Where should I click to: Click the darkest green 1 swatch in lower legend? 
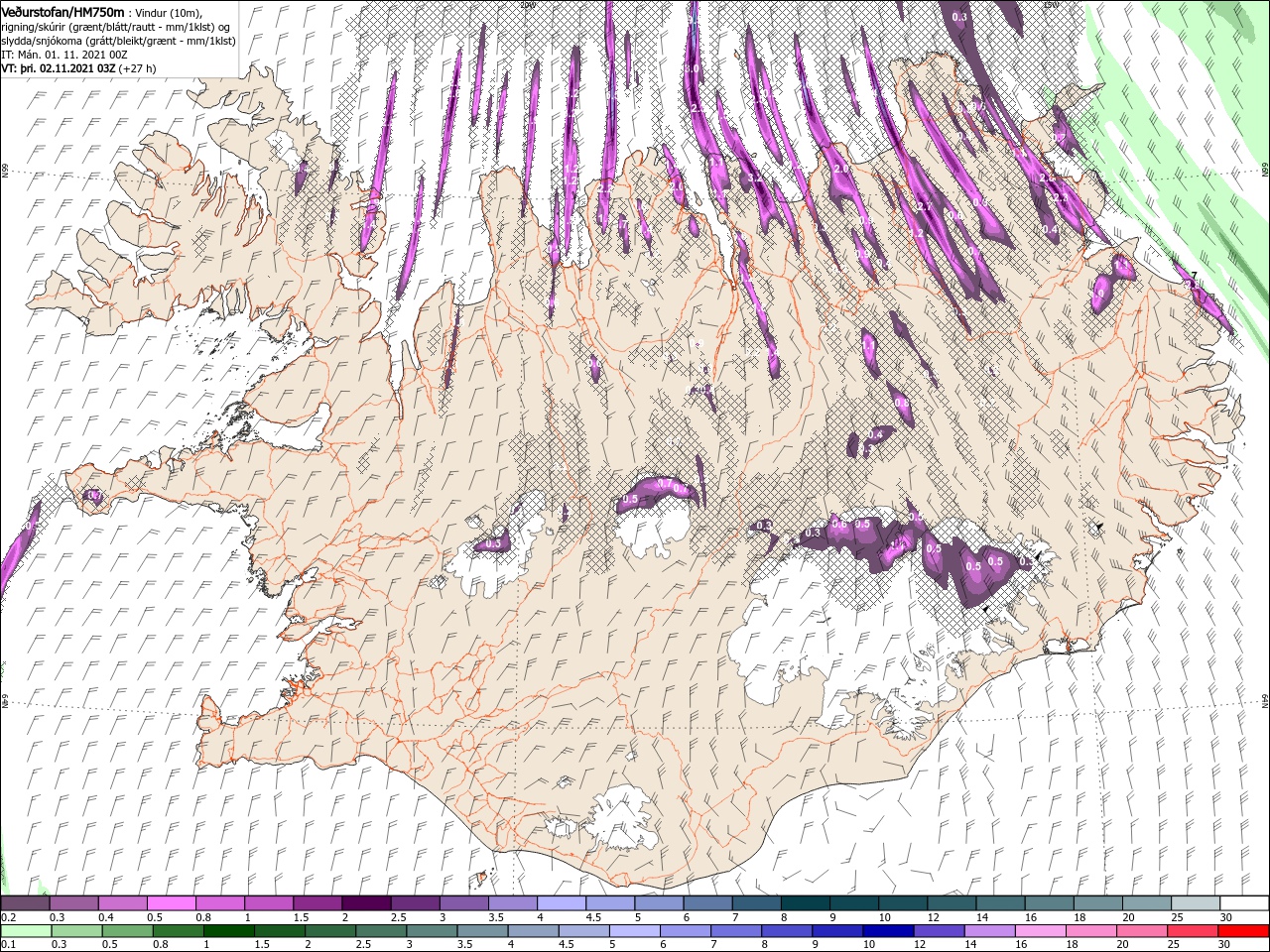pos(229,931)
